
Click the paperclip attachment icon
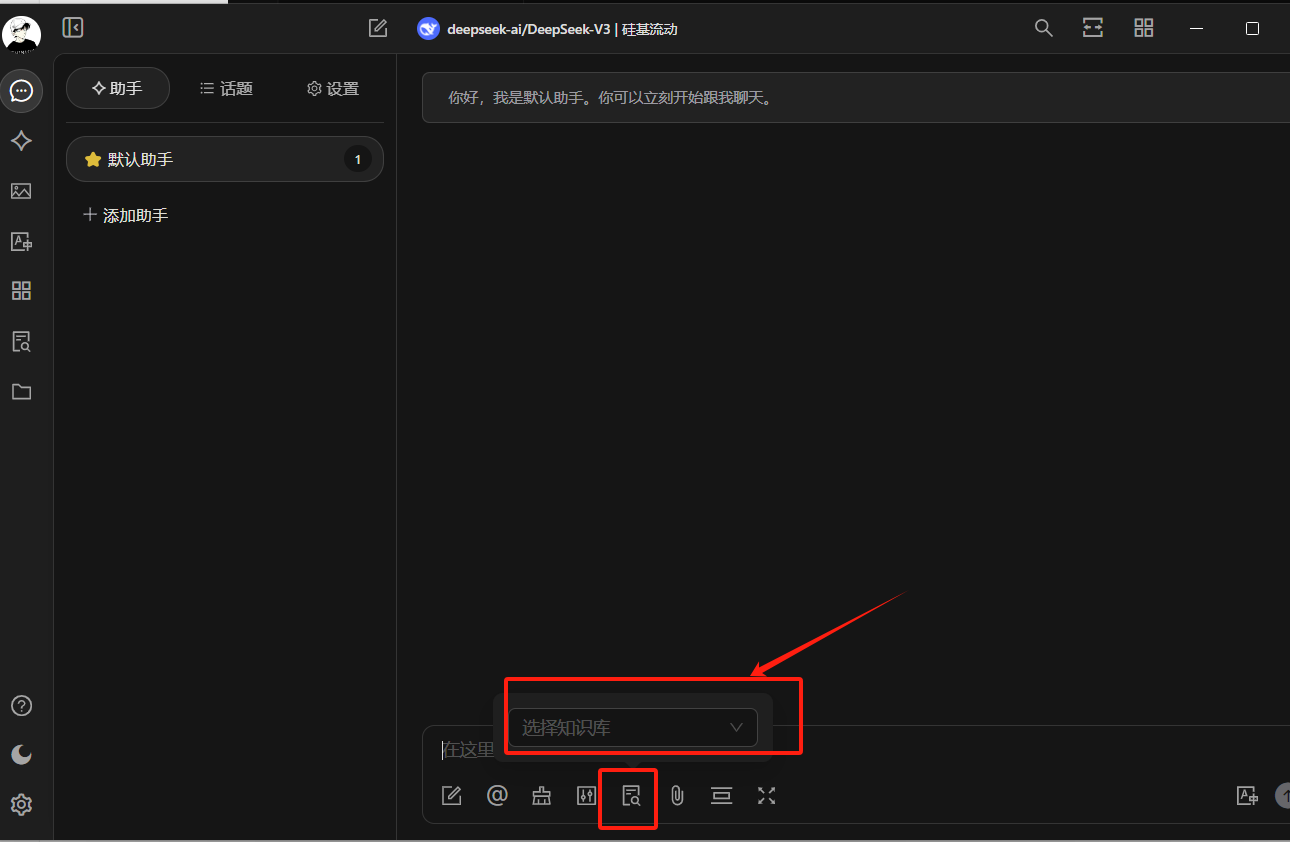[677, 796]
